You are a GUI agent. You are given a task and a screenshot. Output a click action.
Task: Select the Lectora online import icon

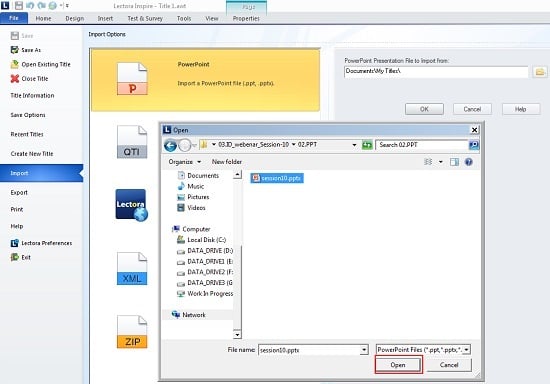132,205
